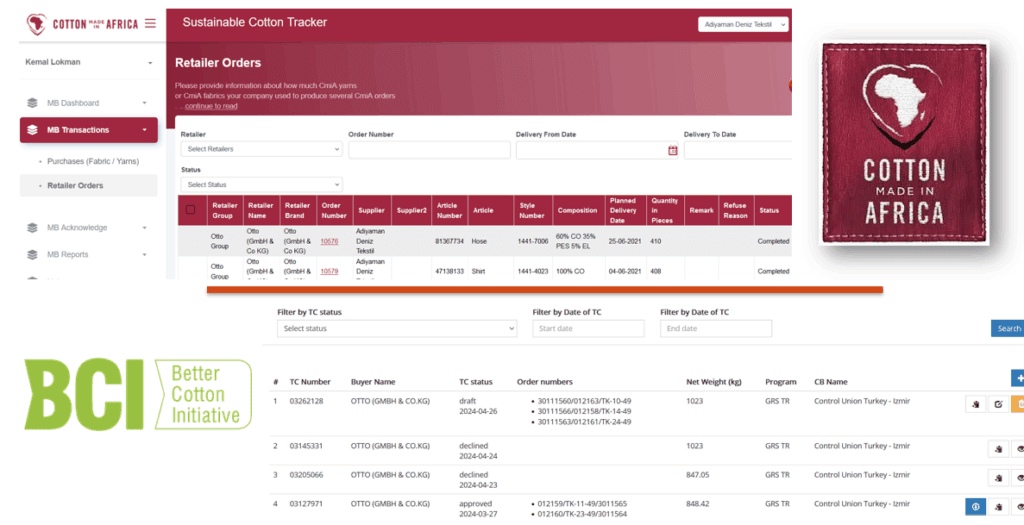Open order number 10576 link
1024x525 pixels.
pyautogui.click(x=329, y=241)
